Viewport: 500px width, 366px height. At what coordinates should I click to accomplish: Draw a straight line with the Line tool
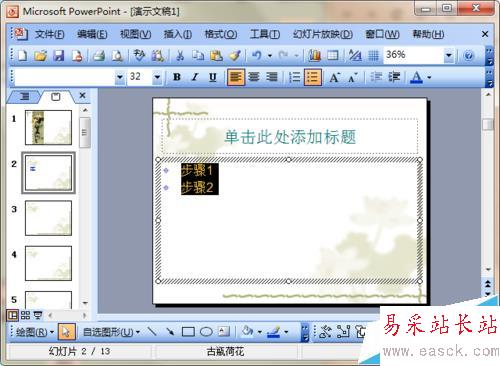coord(152,332)
